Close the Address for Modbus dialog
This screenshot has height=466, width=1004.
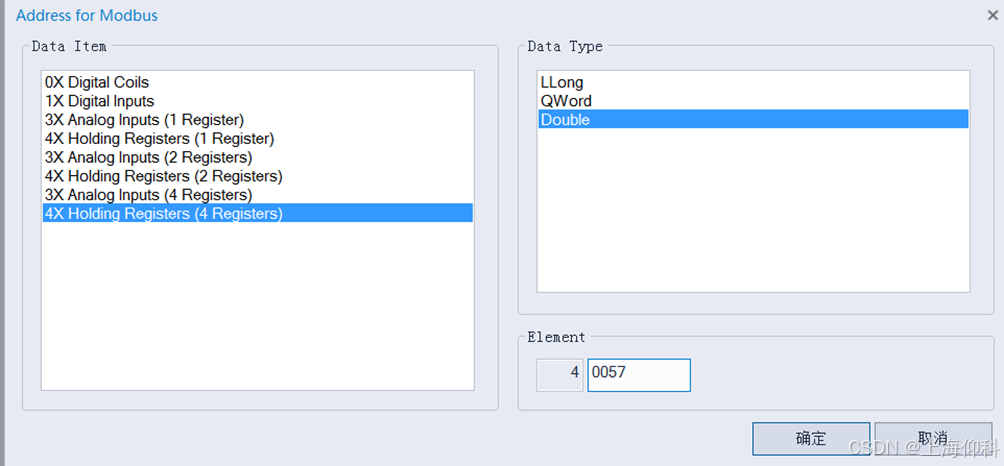(x=992, y=15)
